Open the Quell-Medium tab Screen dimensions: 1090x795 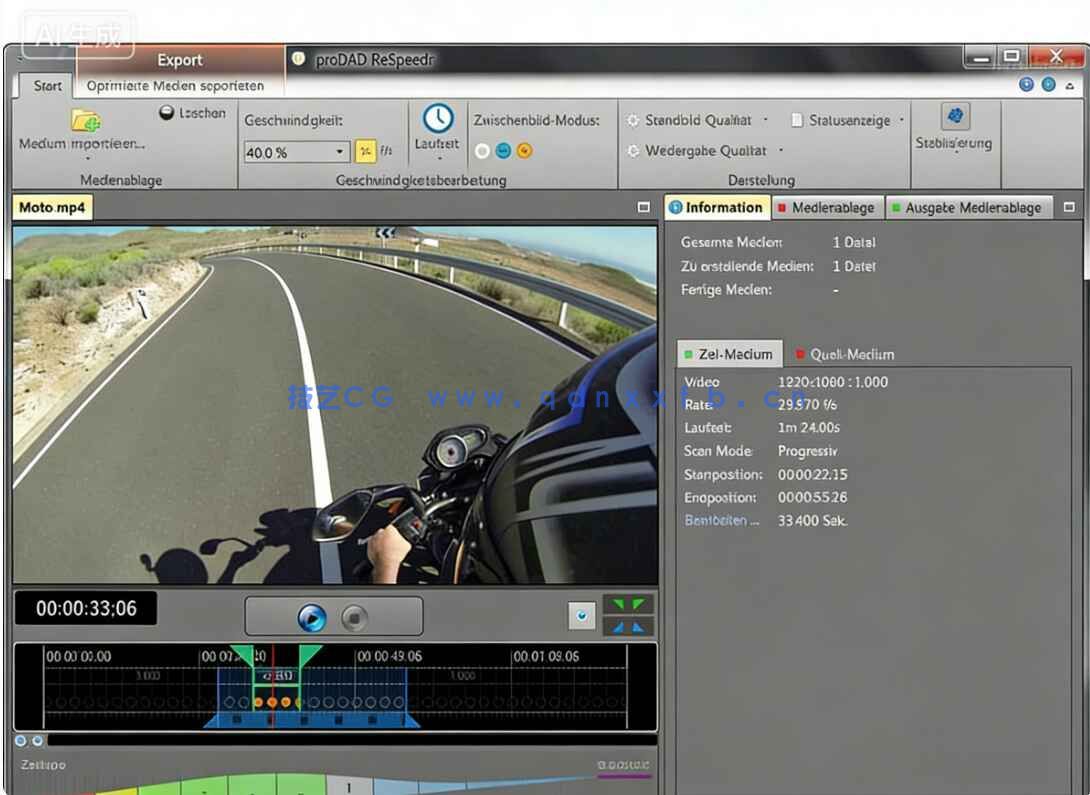(844, 354)
